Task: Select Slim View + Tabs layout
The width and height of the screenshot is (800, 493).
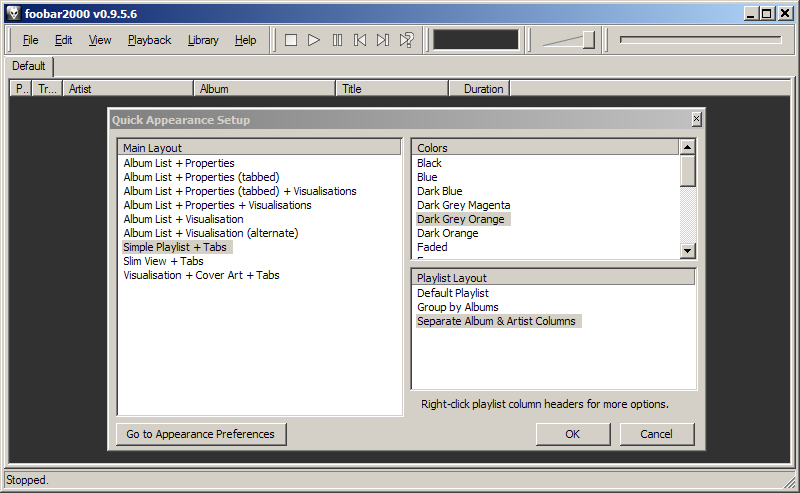Action: [163, 261]
